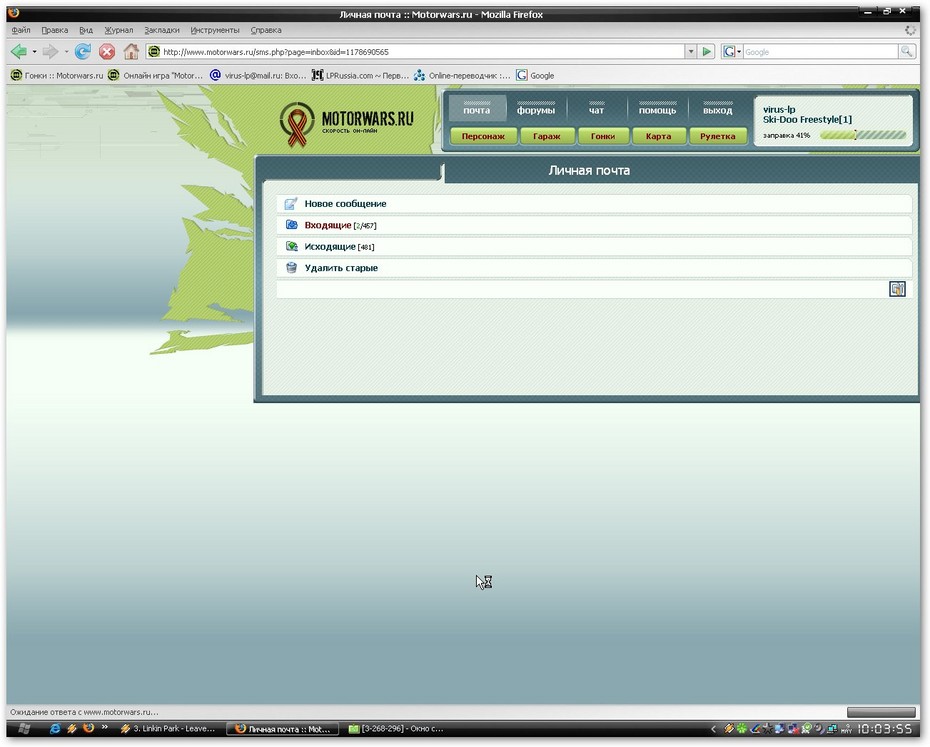Open the virus-lp@mail.ru bookmark
930x747 pixels.
coord(258,75)
